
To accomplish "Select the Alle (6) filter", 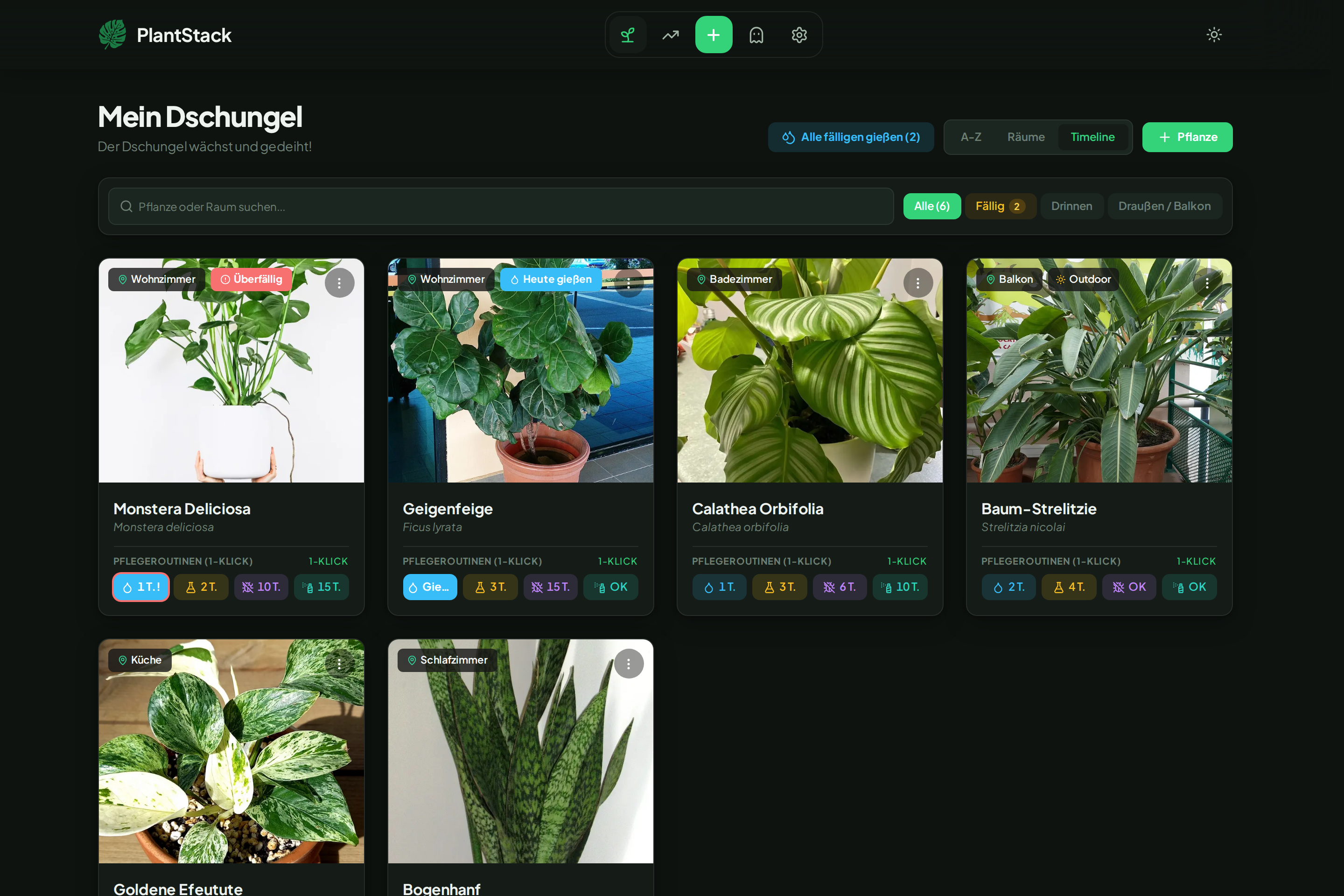I will pyautogui.click(x=931, y=206).
